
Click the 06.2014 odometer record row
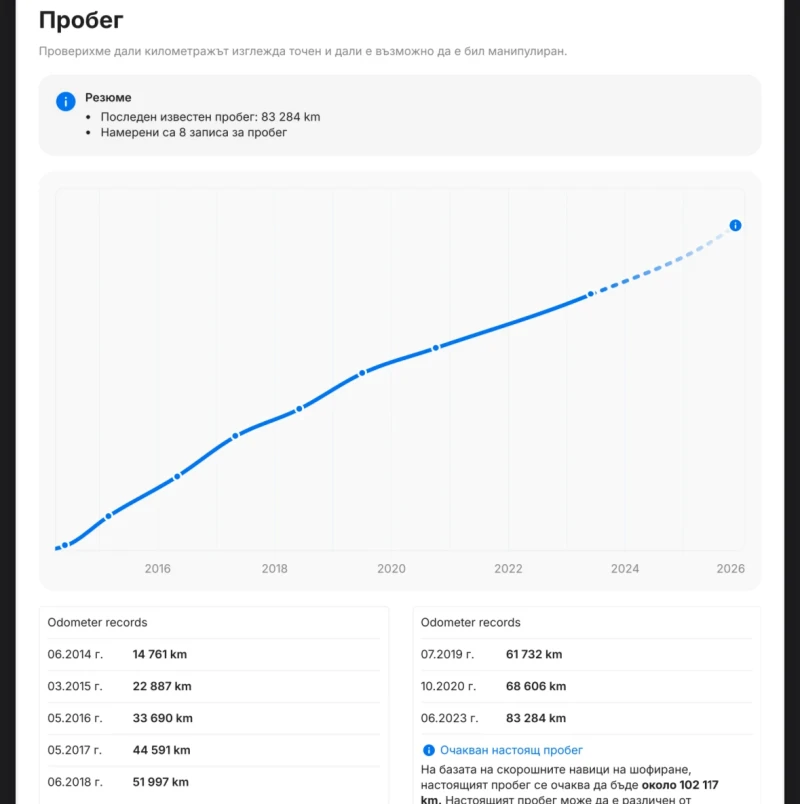[213, 655]
